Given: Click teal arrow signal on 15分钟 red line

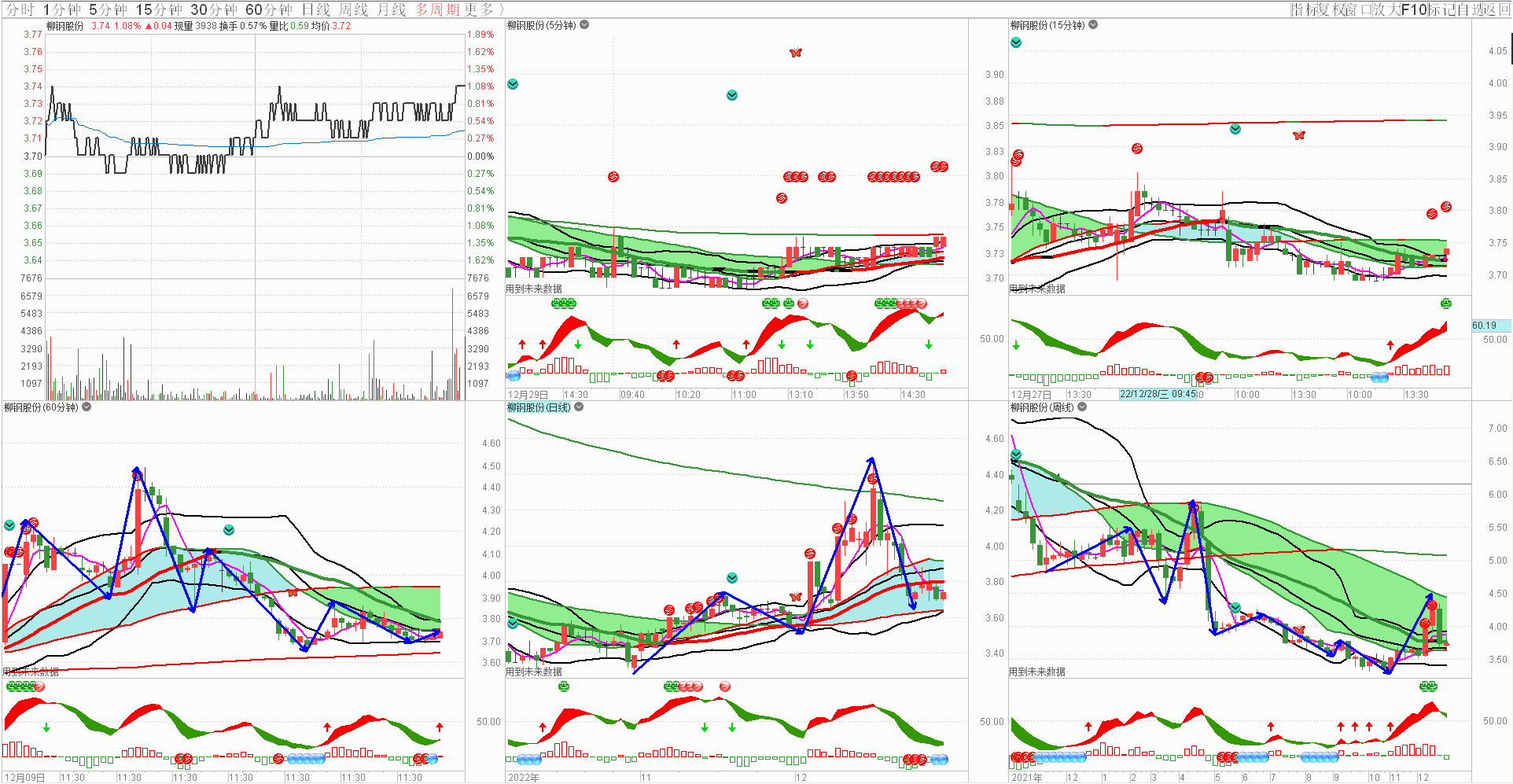Looking at the screenshot, I should pos(1235,129).
